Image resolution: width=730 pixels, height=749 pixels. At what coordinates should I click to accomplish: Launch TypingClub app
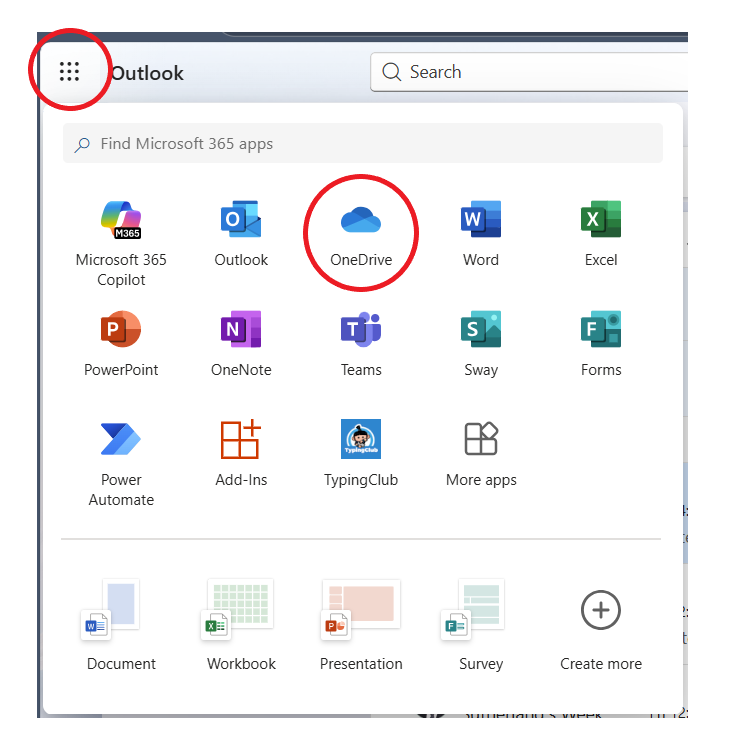coord(361,453)
